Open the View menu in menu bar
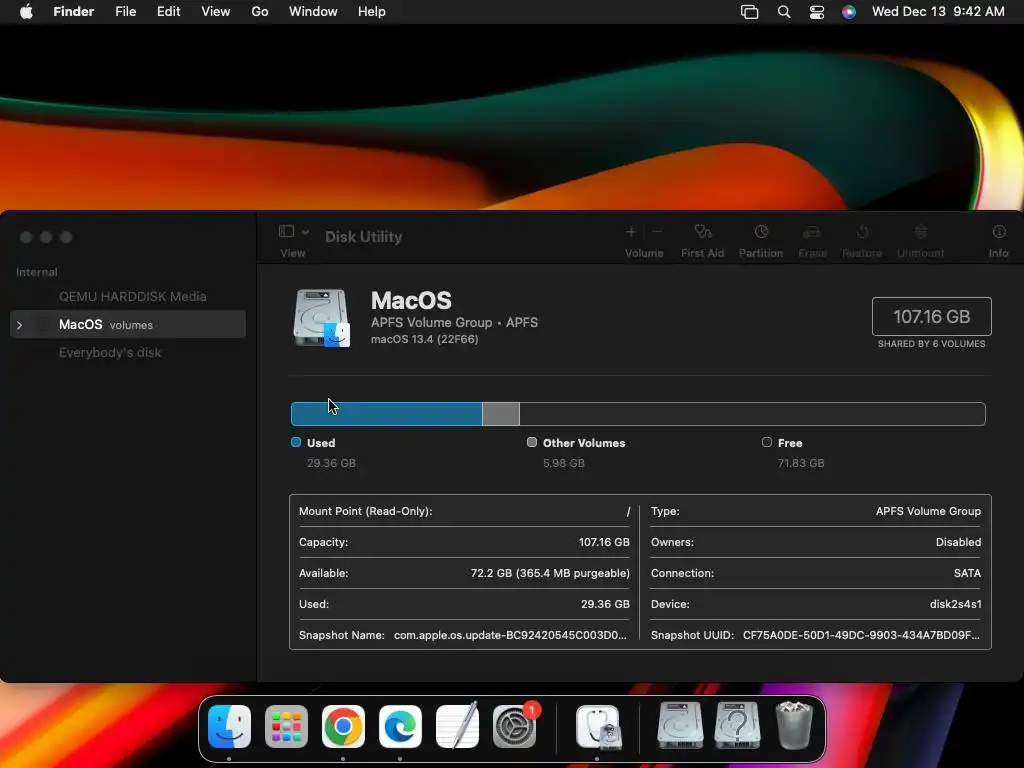1024x768 pixels. (216, 12)
